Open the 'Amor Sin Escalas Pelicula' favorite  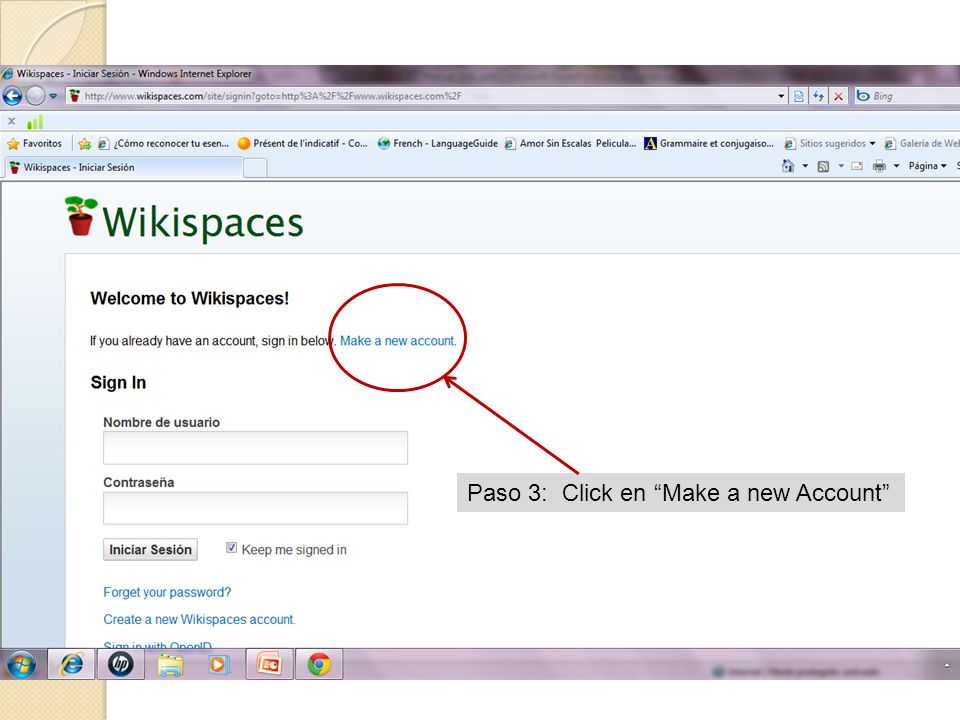pos(570,143)
